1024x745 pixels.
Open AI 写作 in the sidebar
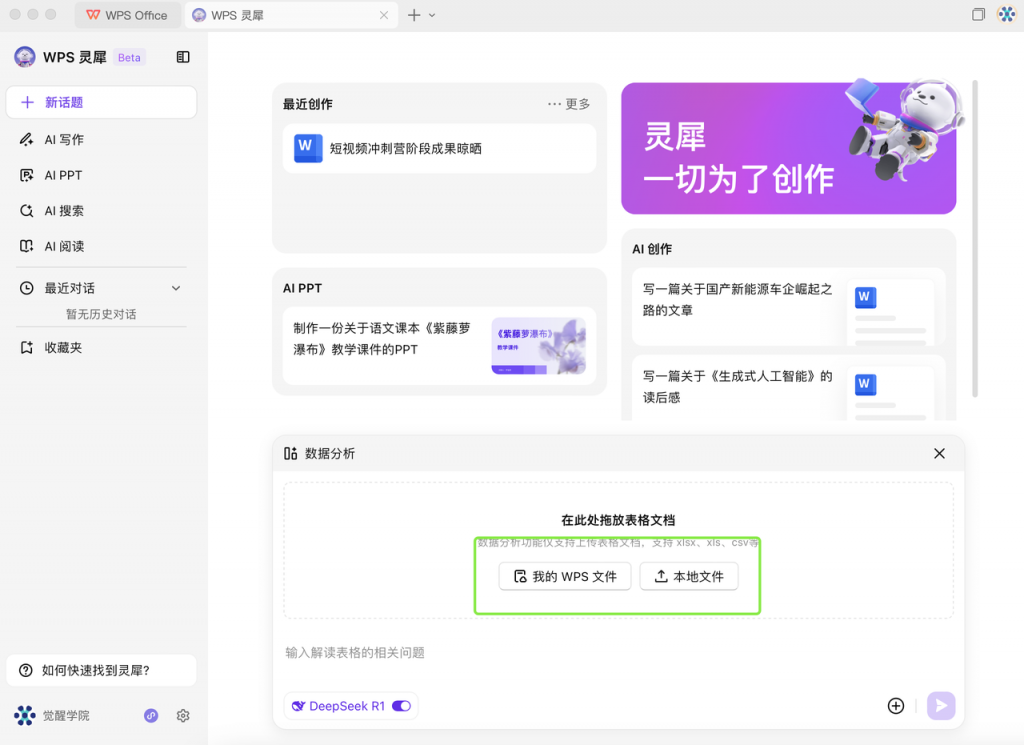tap(101, 139)
